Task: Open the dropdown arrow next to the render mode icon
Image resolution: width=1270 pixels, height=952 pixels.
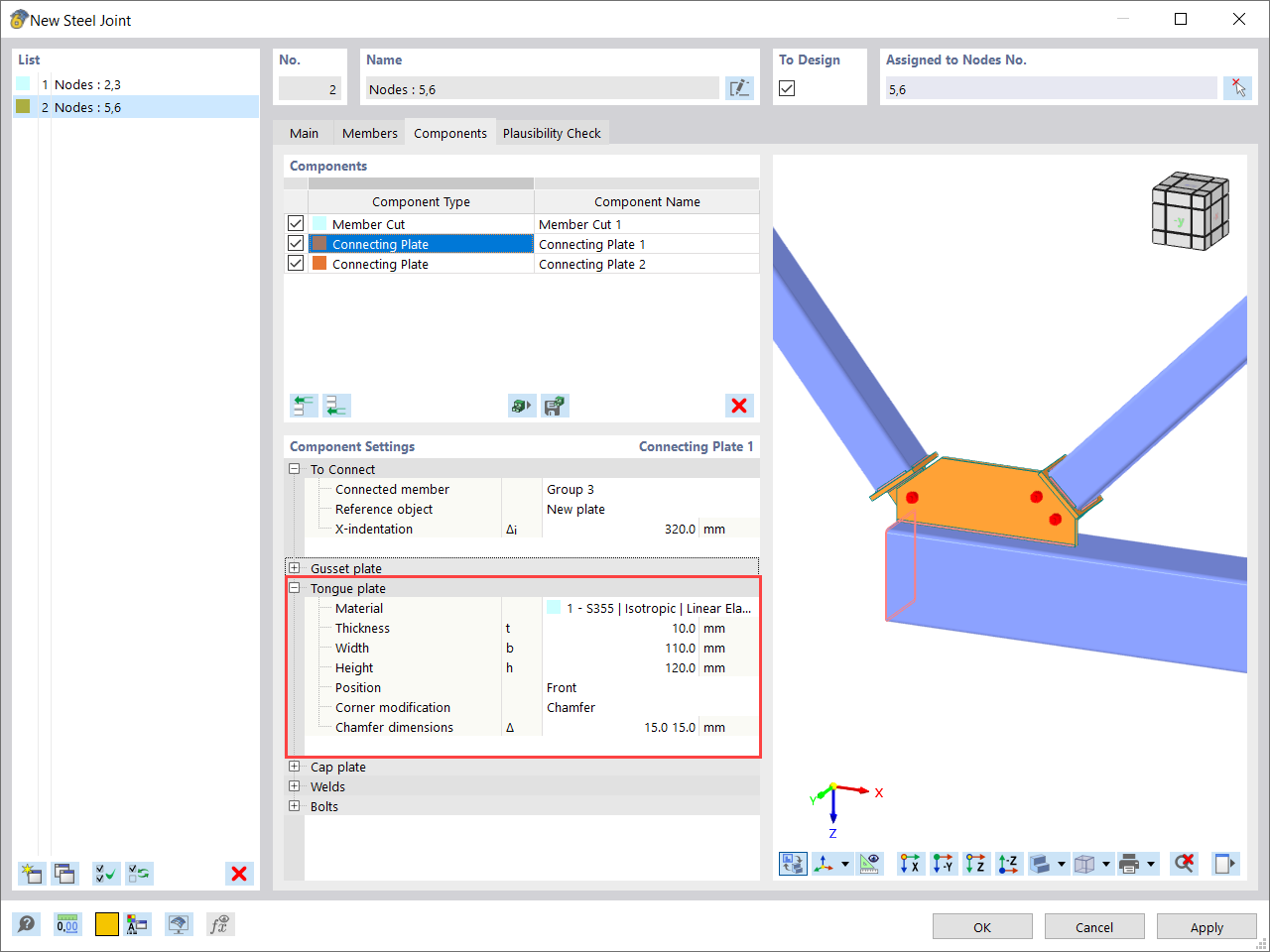Action: 1062,864
